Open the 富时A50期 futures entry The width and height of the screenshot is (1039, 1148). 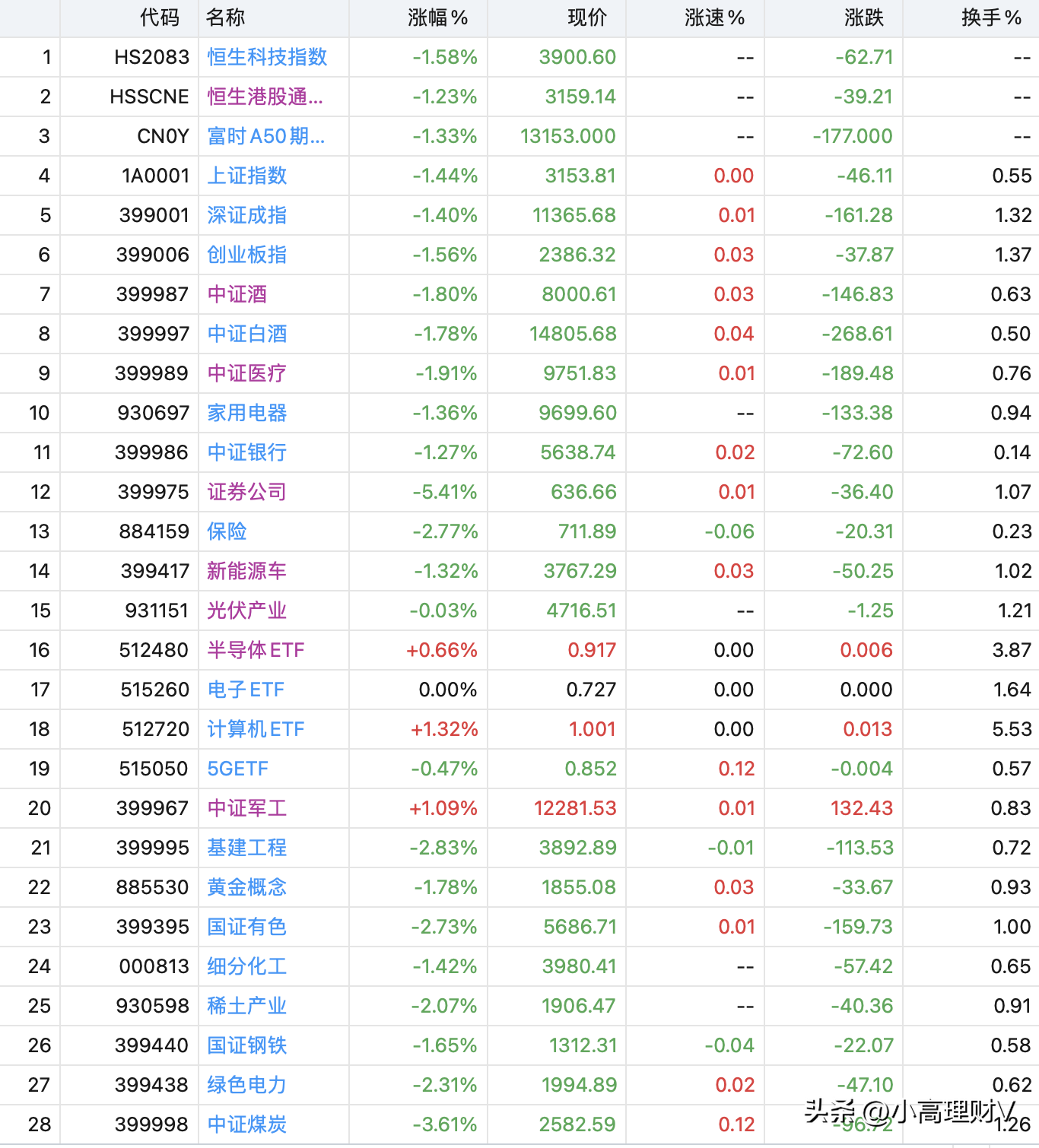(266, 136)
